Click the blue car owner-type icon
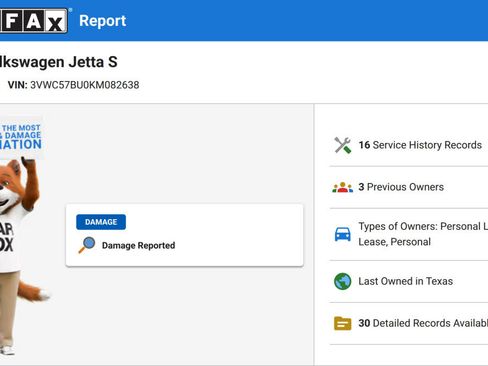The width and height of the screenshot is (488, 366). [x=343, y=234]
